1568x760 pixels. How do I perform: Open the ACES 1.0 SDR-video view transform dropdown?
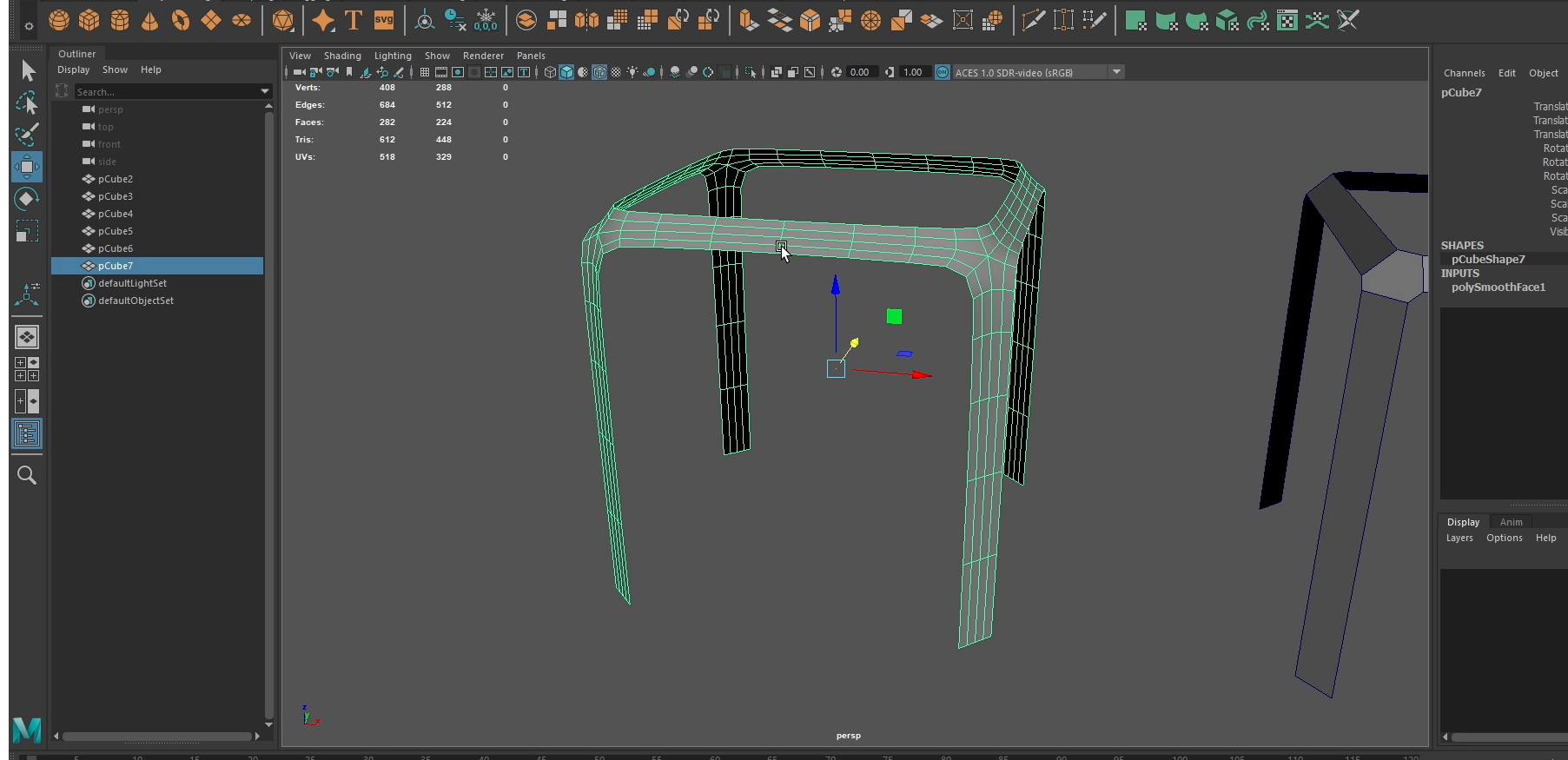1116,72
